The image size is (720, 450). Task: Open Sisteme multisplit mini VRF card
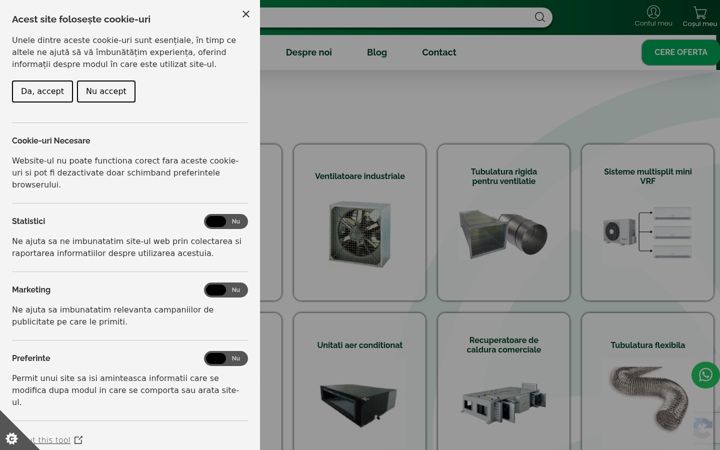click(647, 223)
